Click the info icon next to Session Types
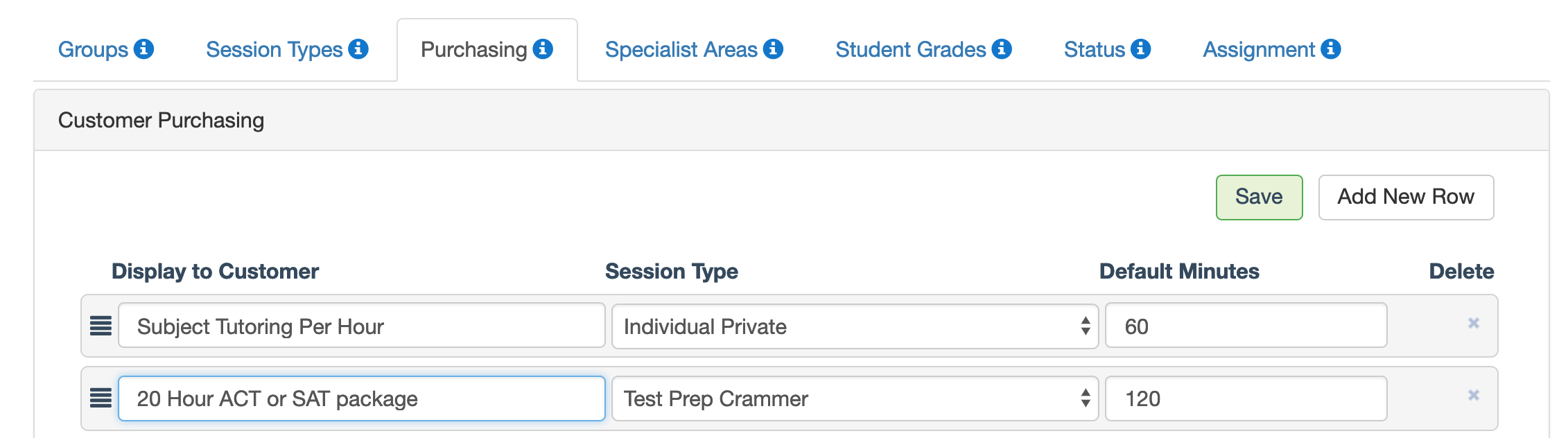Screen dimensions: 1568x438 tap(358, 49)
